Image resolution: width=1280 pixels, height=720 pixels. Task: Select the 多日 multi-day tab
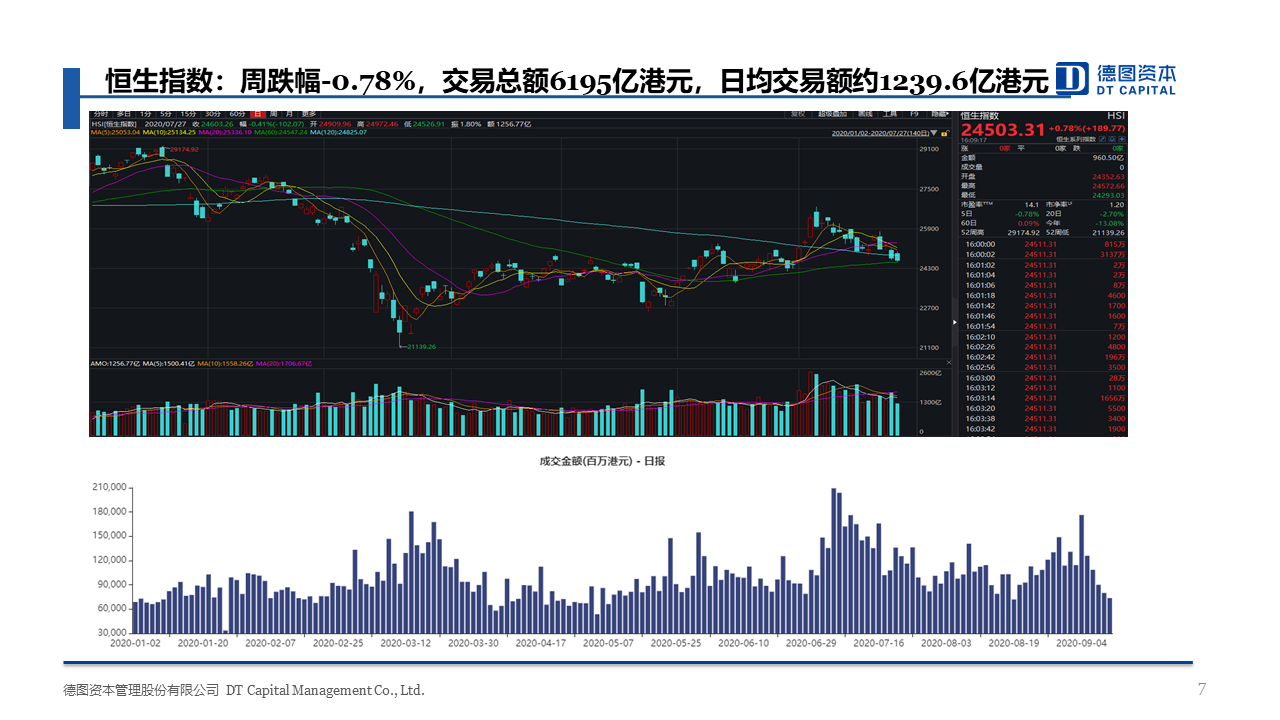click(x=124, y=114)
